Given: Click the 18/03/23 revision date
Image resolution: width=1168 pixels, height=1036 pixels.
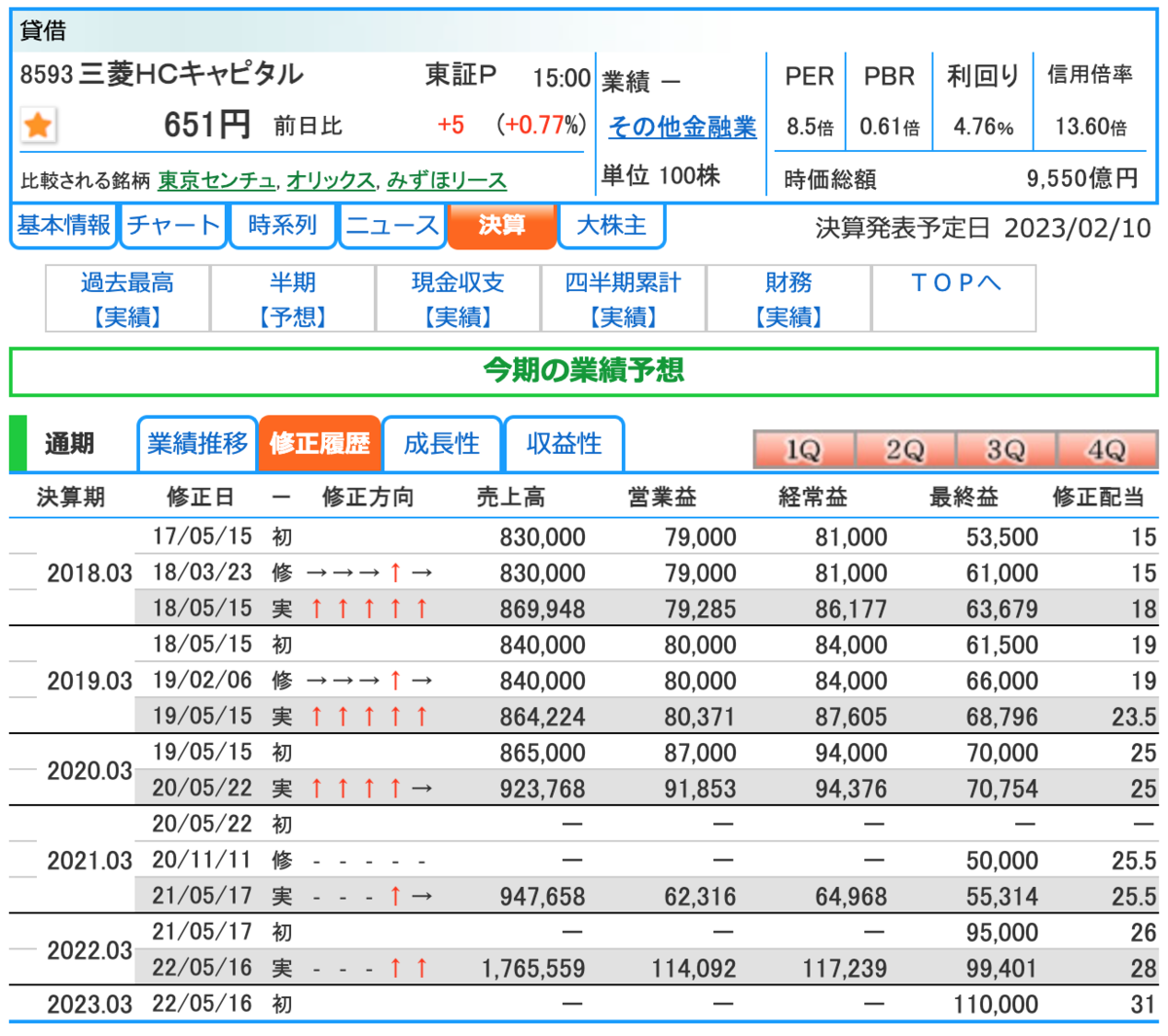Looking at the screenshot, I should click(202, 573).
